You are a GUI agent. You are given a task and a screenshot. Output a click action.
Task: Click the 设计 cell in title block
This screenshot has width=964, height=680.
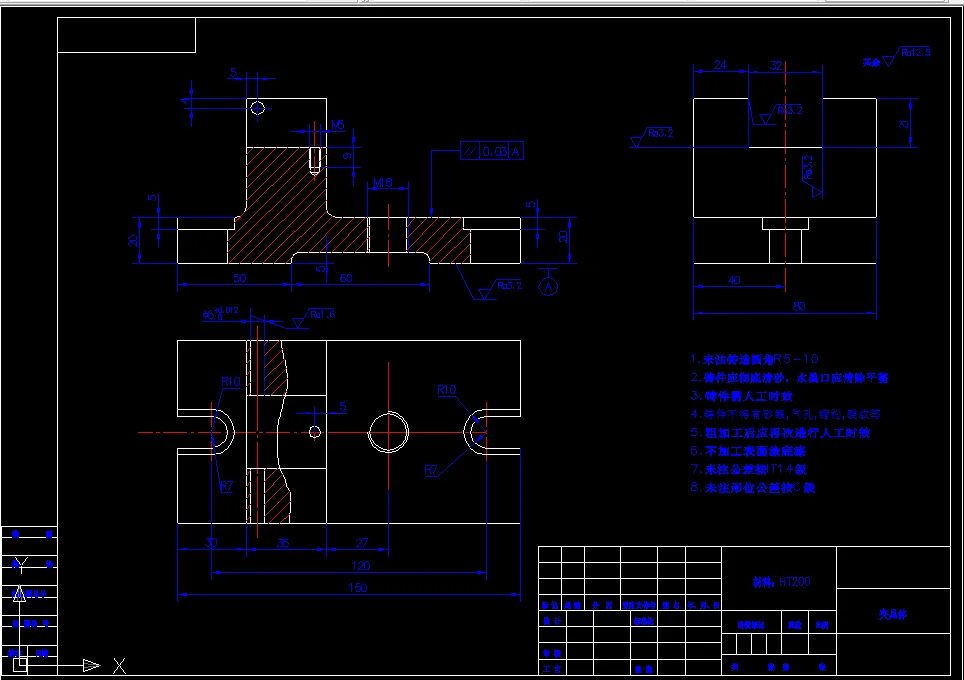point(551,621)
